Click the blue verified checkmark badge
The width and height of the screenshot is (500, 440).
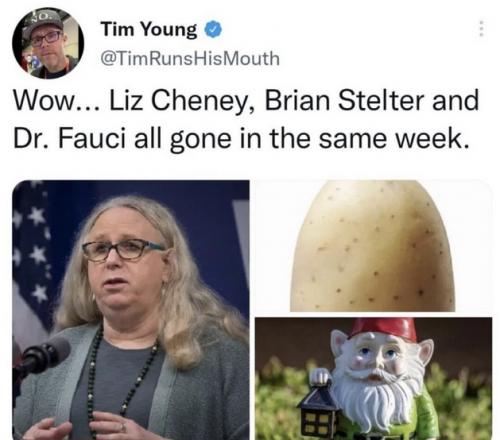(x=213, y=29)
